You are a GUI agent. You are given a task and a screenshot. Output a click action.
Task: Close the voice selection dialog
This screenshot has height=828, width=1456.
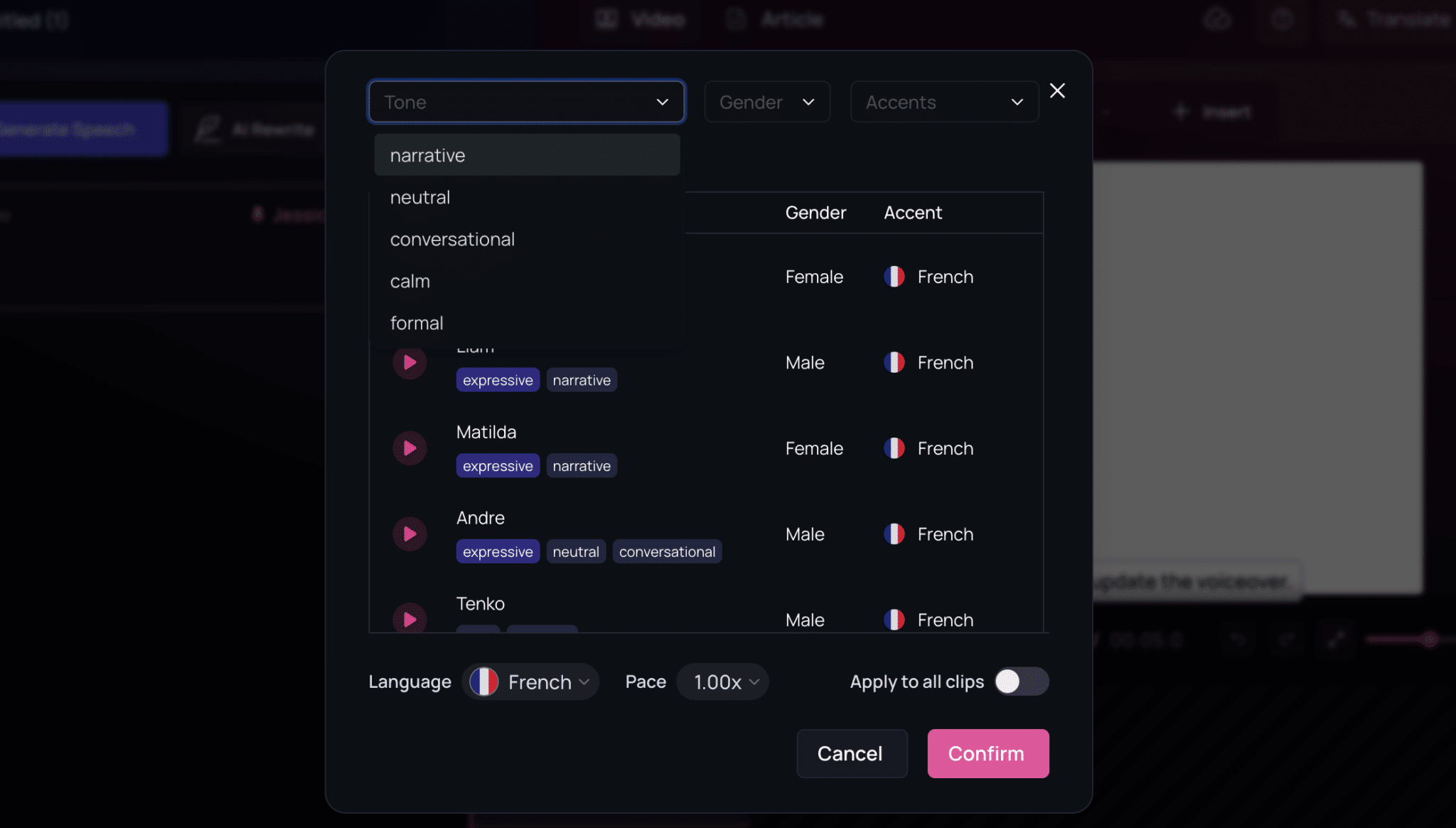pyautogui.click(x=1057, y=91)
